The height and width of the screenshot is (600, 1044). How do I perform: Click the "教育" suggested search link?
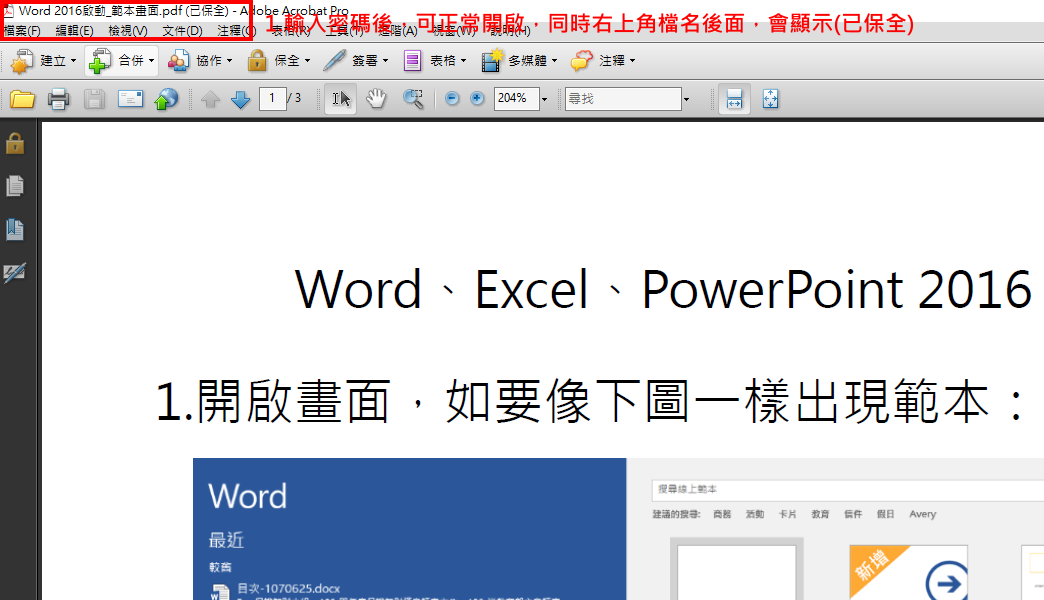[x=820, y=514]
